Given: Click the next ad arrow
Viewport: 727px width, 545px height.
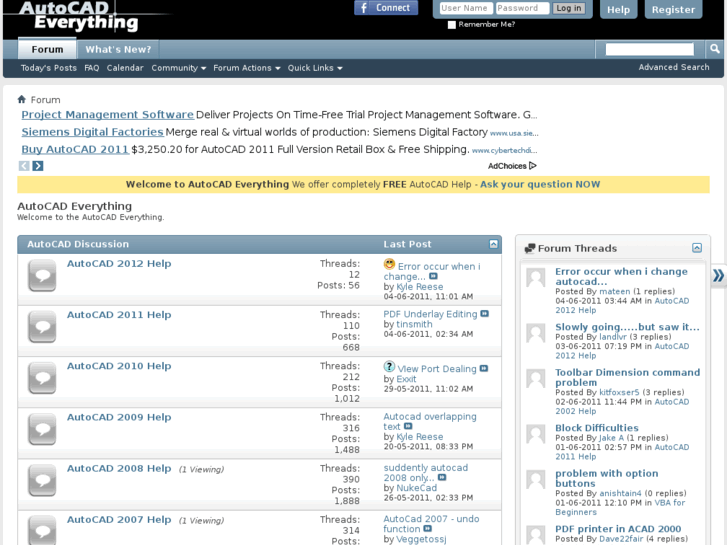Looking at the screenshot, I should [38, 166].
